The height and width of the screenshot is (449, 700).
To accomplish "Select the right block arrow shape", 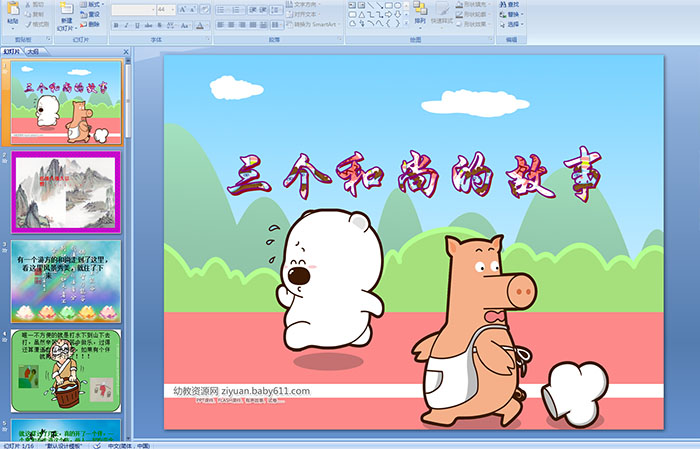I will click(x=388, y=15).
